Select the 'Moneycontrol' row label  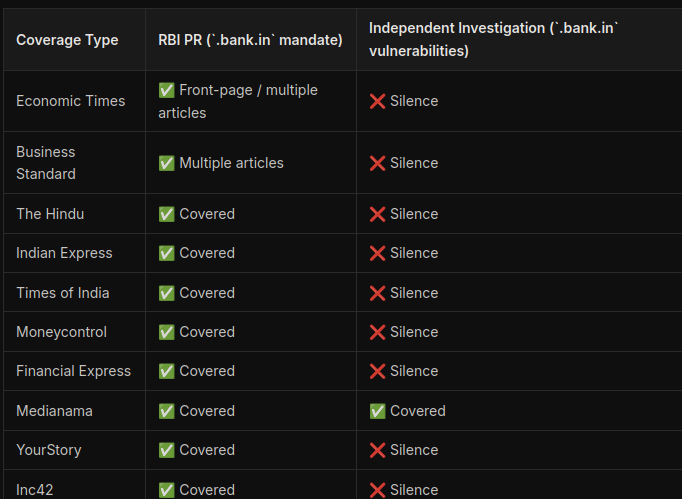(61, 332)
